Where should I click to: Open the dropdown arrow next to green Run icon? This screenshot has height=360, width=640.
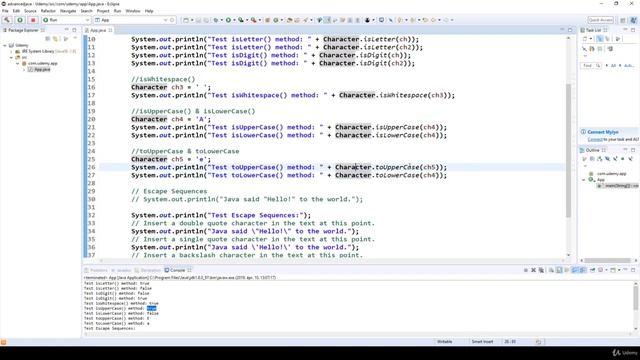click(234, 20)
